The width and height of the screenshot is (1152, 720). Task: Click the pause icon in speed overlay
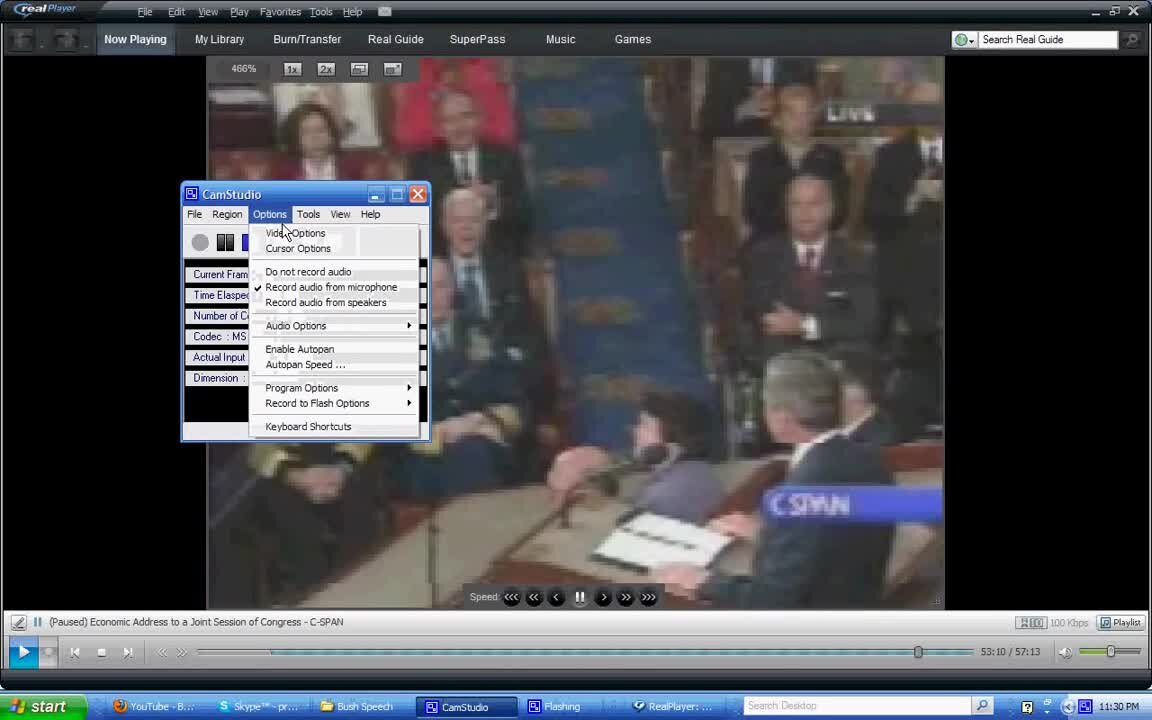tap(580, 597)
